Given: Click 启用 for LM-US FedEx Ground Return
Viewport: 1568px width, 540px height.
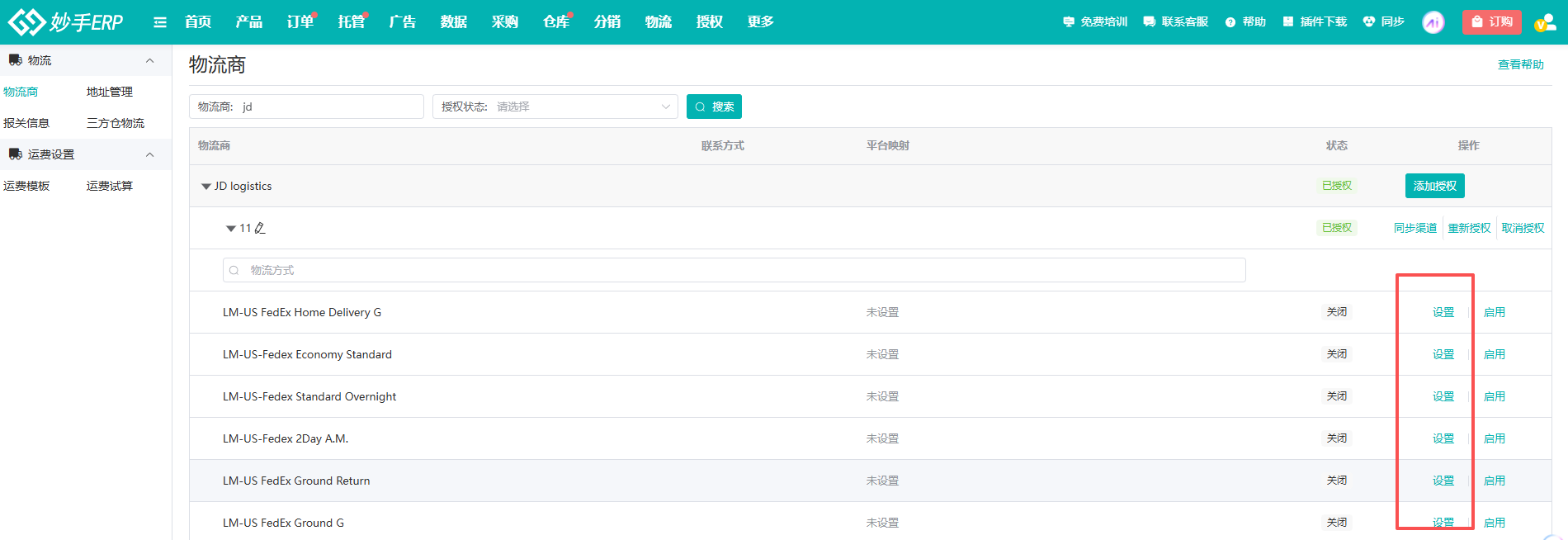Looking at the screenshot, I should [1495, 481].
